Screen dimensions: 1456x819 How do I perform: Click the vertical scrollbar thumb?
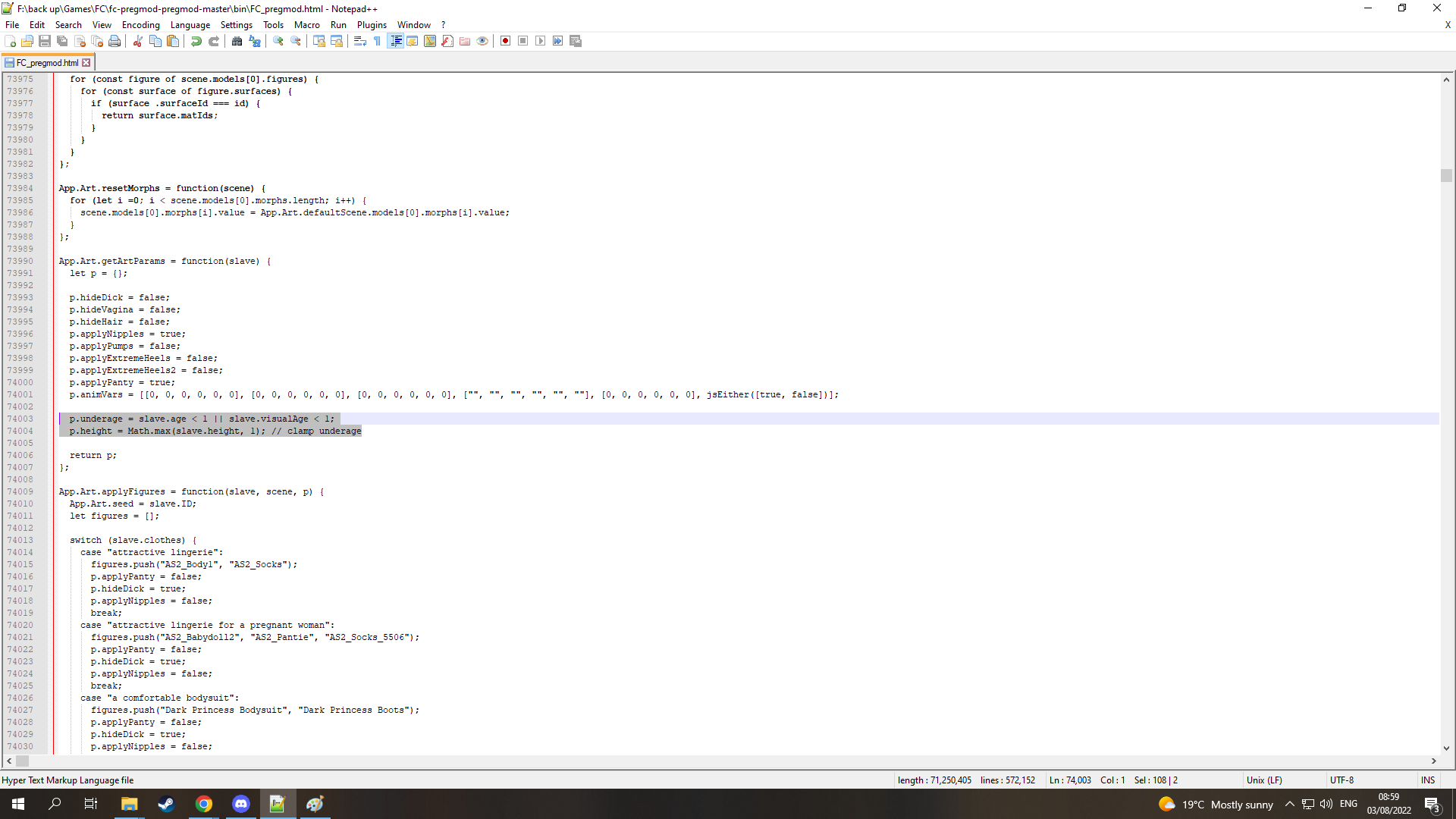(1446, 175)
